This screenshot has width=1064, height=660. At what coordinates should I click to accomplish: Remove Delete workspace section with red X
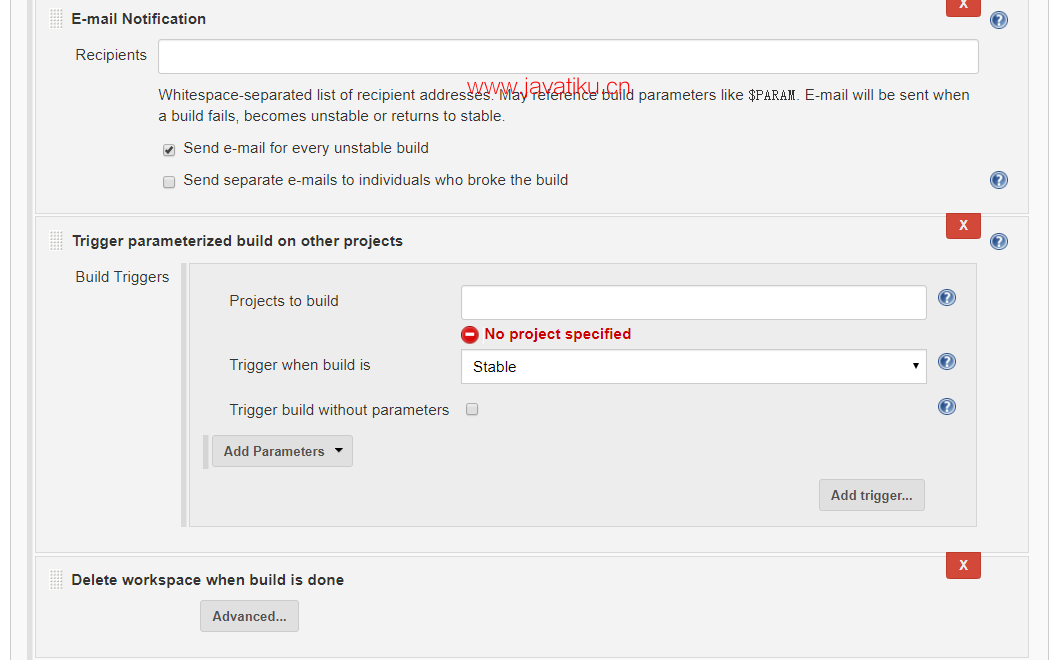(x=963, y=566)
